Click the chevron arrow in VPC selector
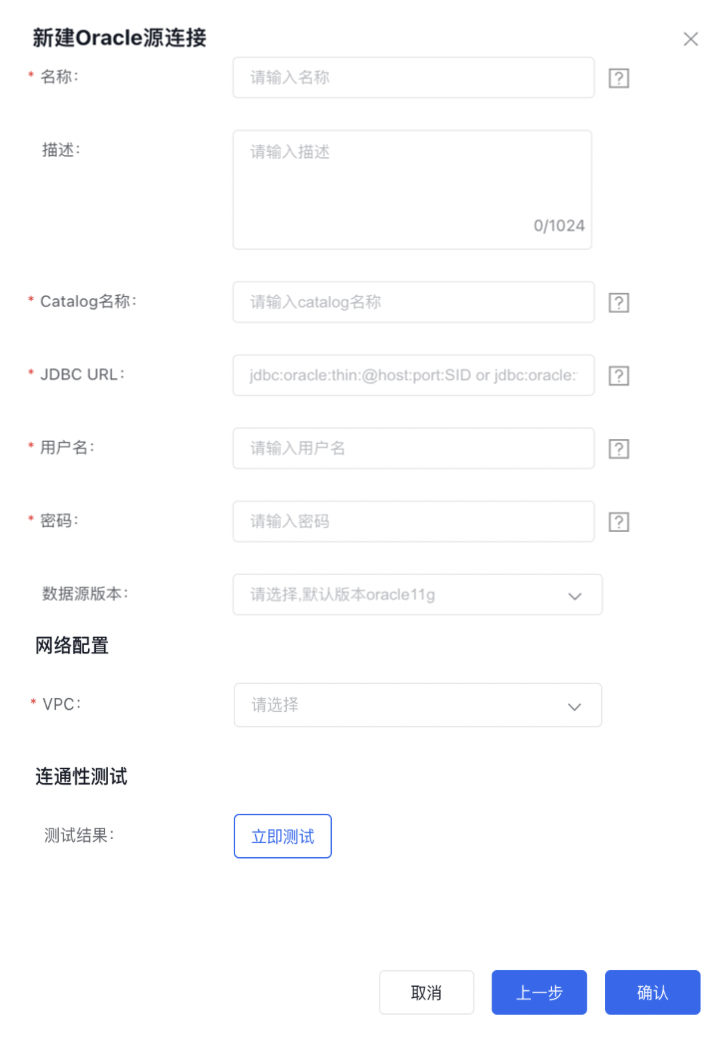 point(575,706)
